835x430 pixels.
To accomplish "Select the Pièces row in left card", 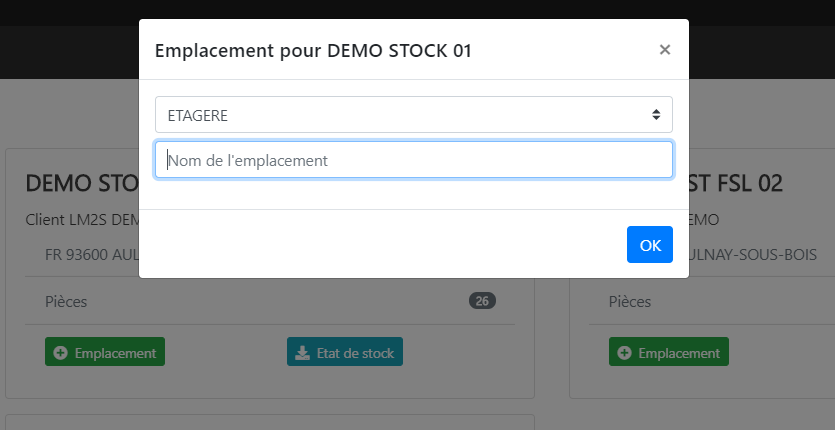I will click(269, 302).
